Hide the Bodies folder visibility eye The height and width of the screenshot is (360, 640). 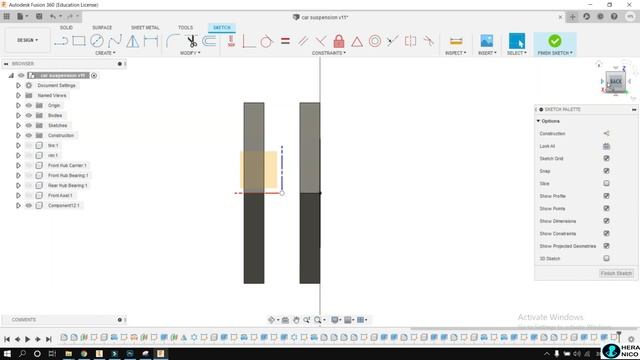[x=29, y=116]
